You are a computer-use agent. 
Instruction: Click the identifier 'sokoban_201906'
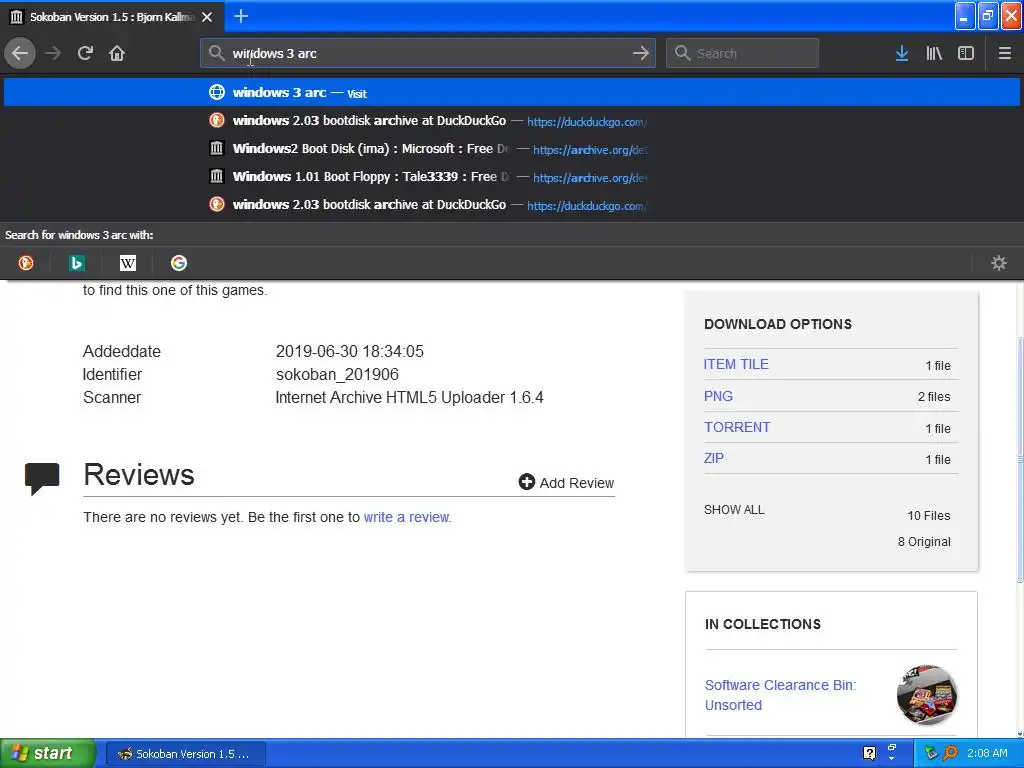click(x=337, y=374)
